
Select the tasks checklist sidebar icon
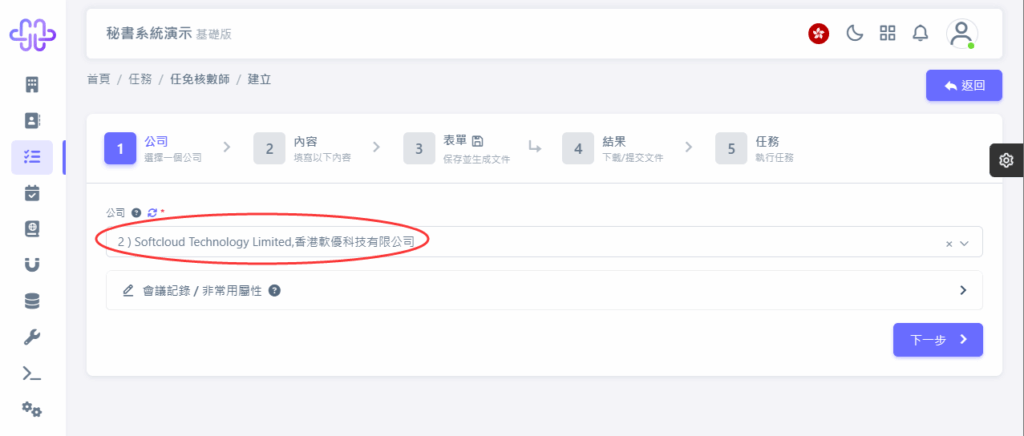[32, 157]
